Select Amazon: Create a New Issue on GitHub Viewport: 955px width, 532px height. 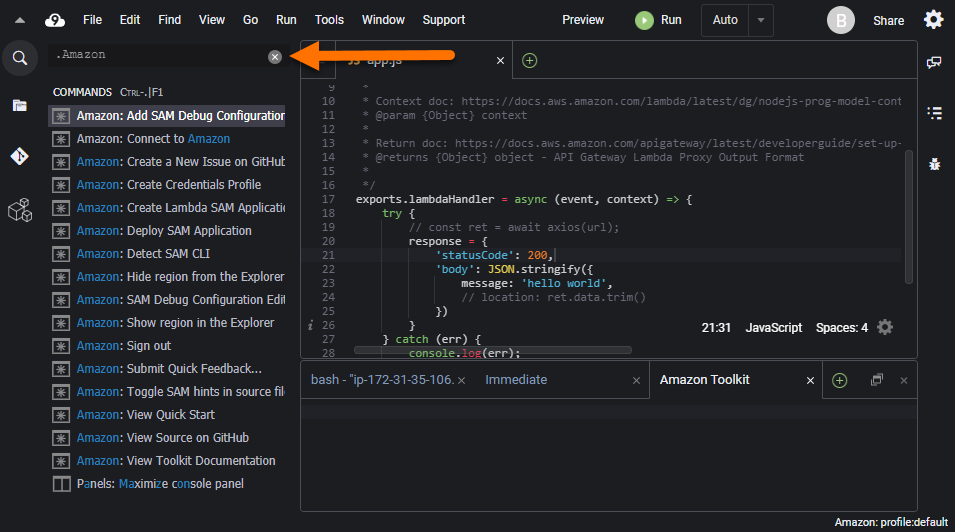pyautogui.click(x=166, y=162)
